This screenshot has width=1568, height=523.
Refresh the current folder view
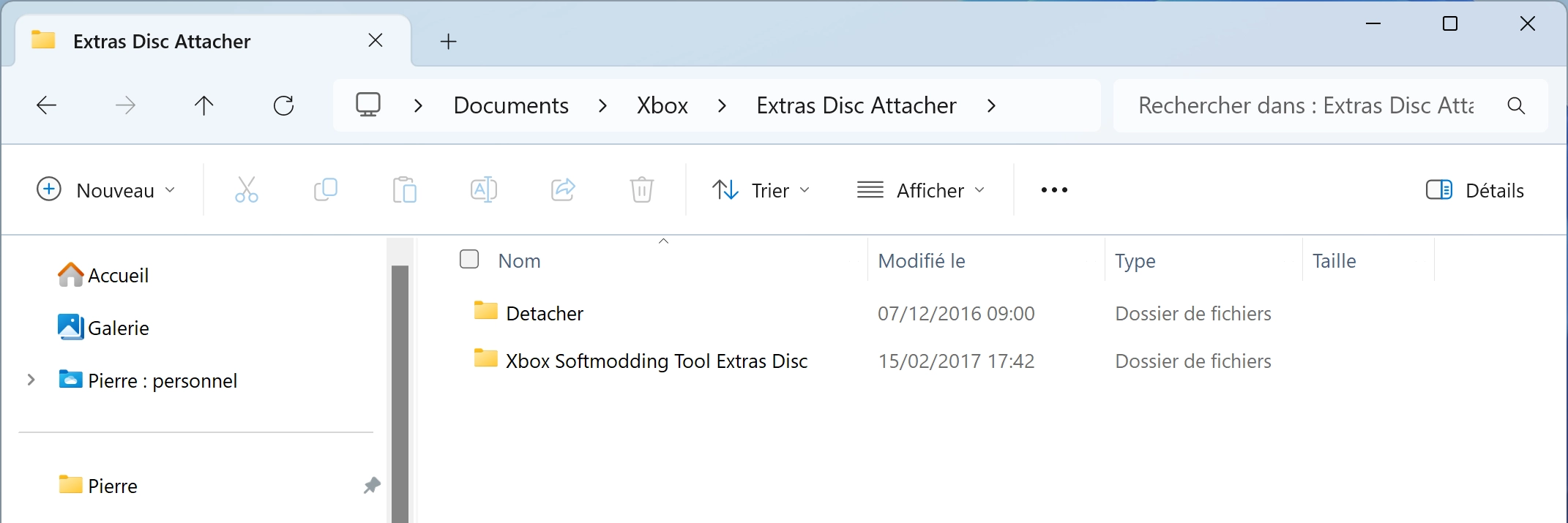coord(283,105)
